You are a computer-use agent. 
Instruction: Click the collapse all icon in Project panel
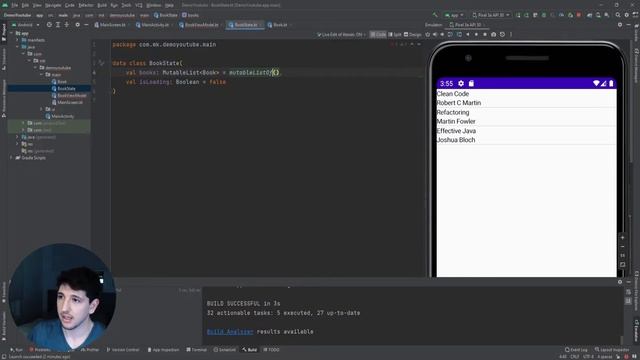[67, 25]
